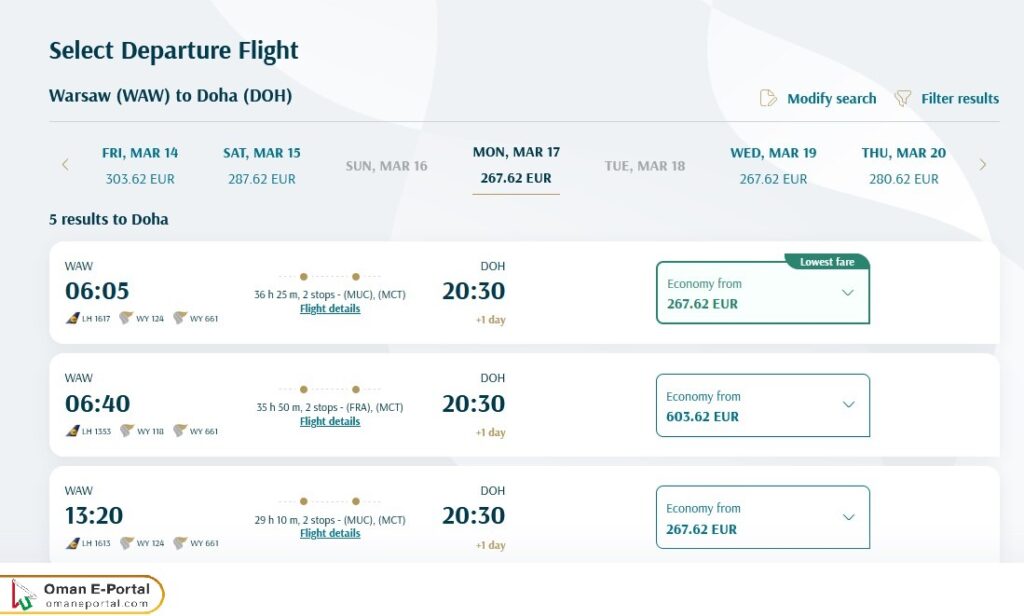The image size is (1024, 616).
Task: Expand the 603.62 EUR Economy fare dropdown
Action: pos(847,405)
